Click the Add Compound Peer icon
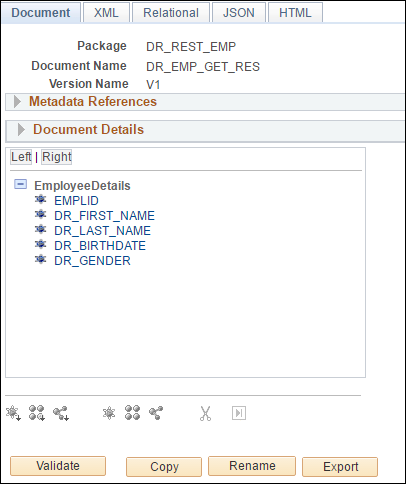406x484 pixels. pos(132,413)
